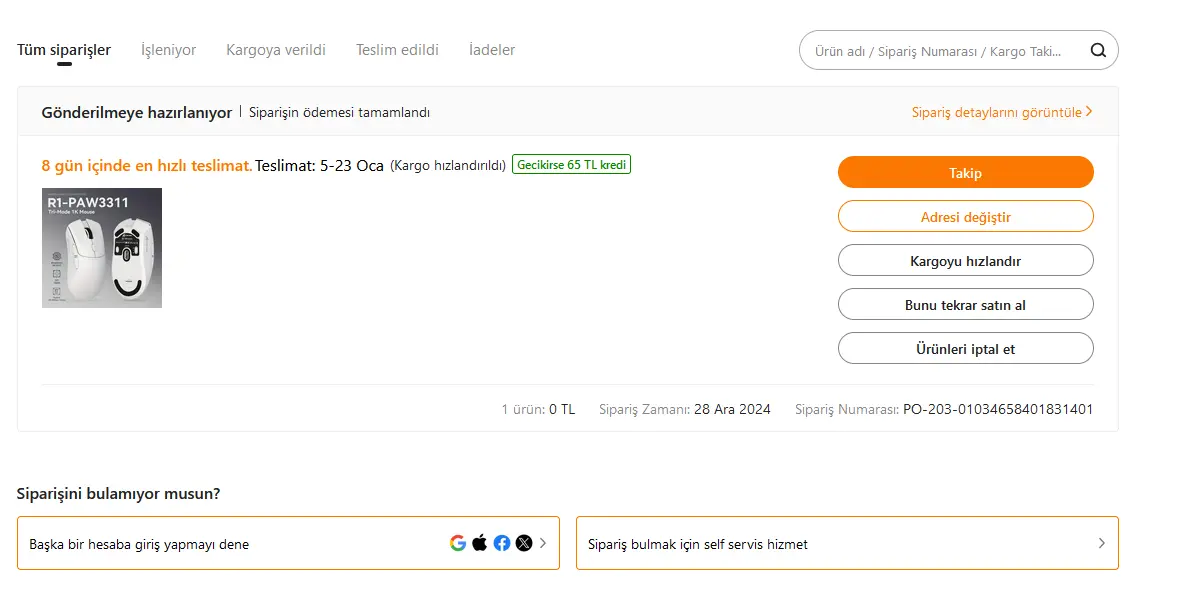Show the İadeler tab
Screen dimensions: 1183x598
tap(492, 50)
